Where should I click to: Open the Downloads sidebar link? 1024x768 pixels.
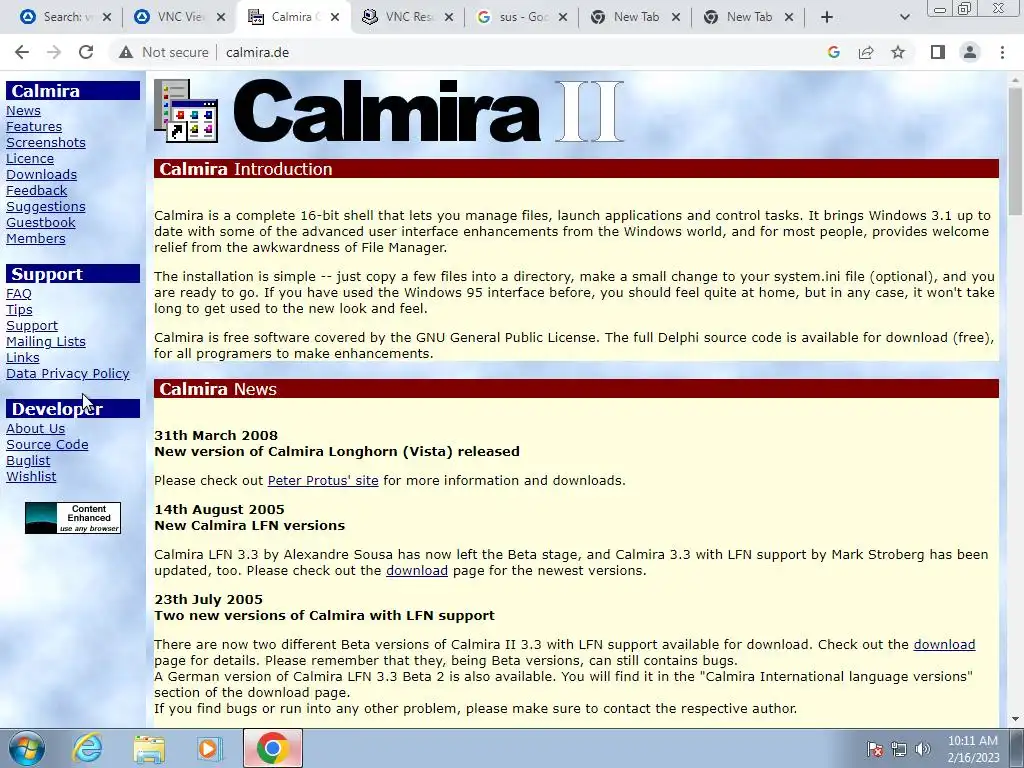pyautogui.click(x=41, y=174)
